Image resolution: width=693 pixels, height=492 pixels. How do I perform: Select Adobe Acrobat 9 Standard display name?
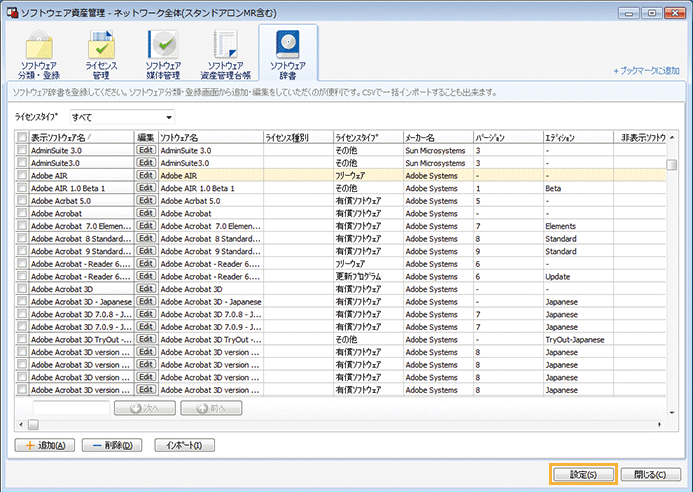[81, 251]
